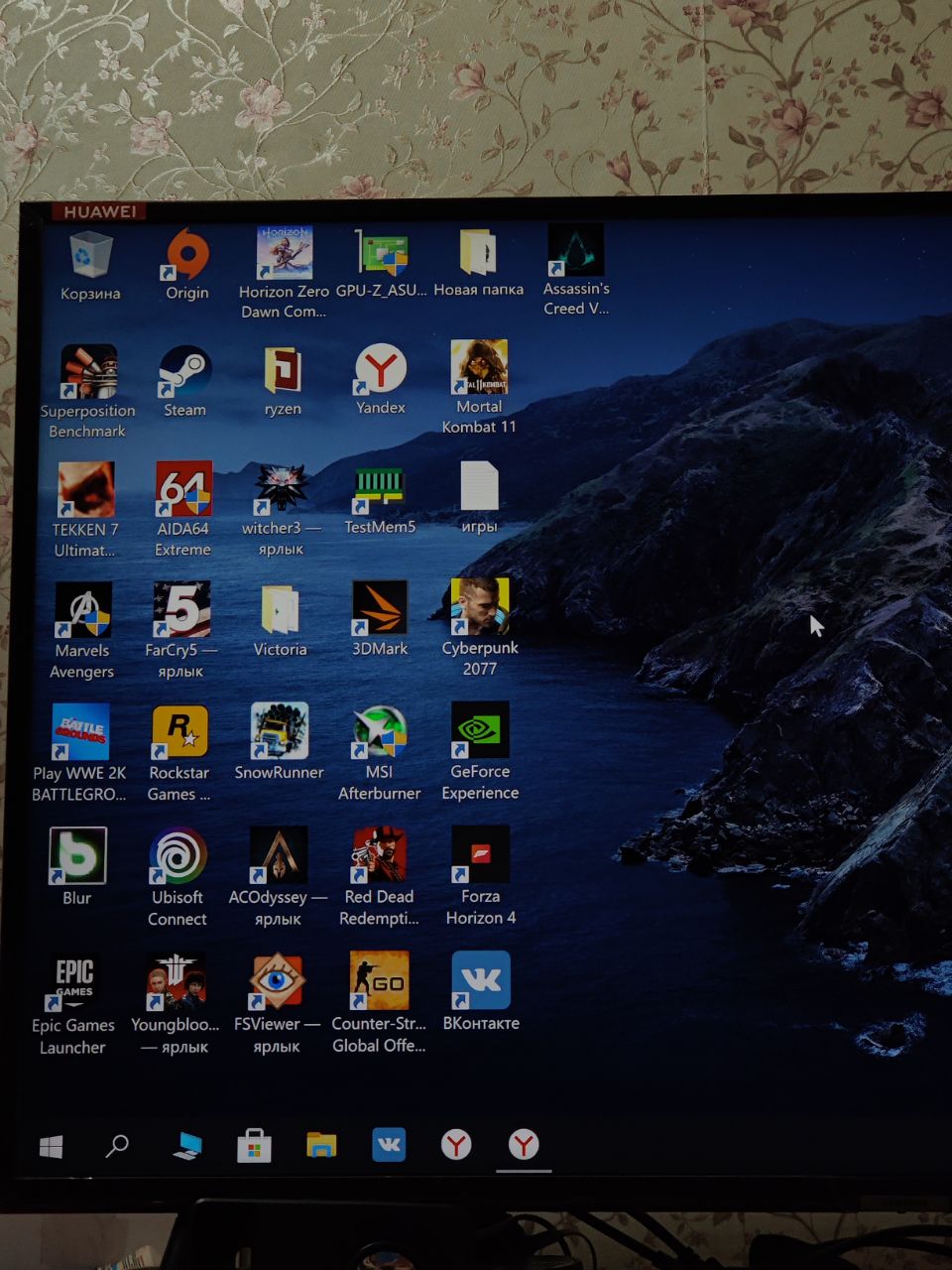Open File Explorer from the taskbar
The image size is (952, 1270).
[321, 1145]
